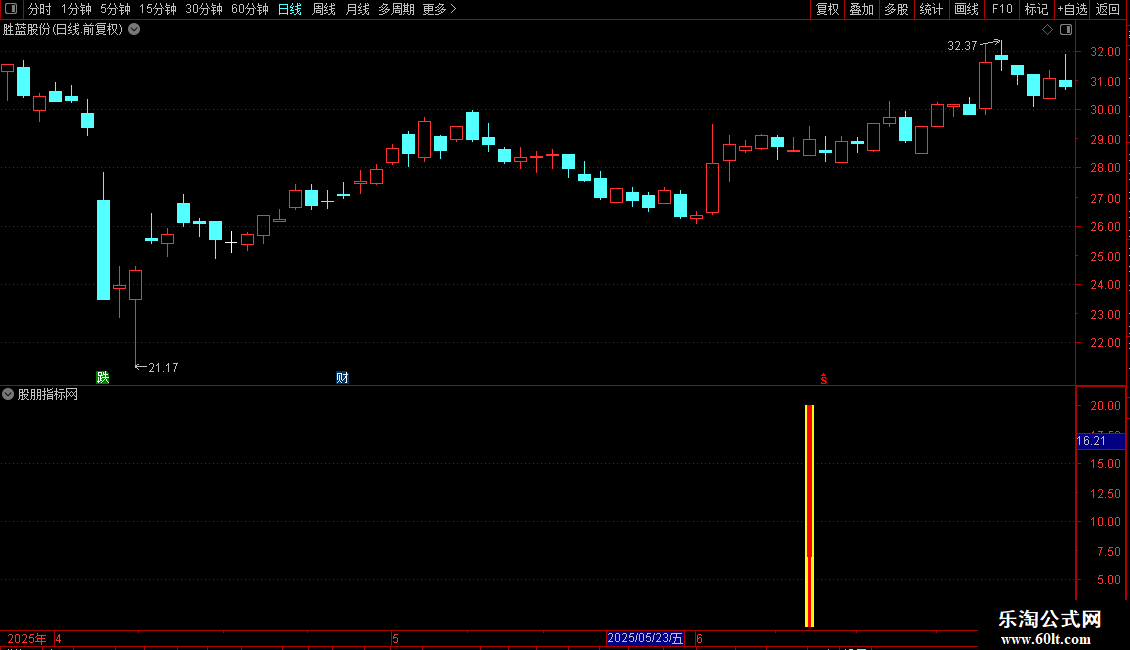The height and width of the screenshot is (650, 1130).
Task: Open the 多股 multi-stock view
Action: [x=896, y=9]
